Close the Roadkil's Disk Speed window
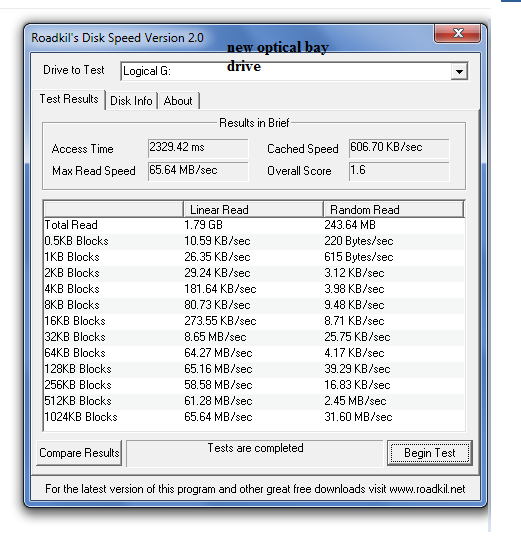521x545 pixels. pyautogui.click(x=458, y=34)
